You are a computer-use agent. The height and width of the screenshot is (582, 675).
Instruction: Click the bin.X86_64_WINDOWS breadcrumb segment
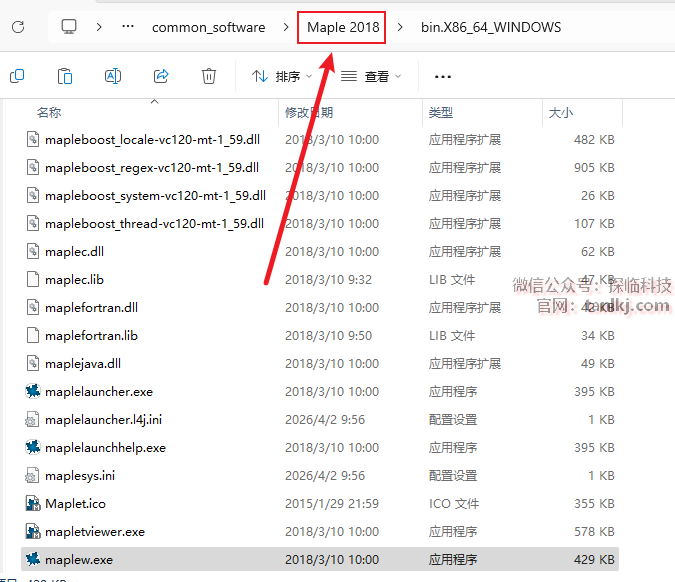[x=491, y=28]
